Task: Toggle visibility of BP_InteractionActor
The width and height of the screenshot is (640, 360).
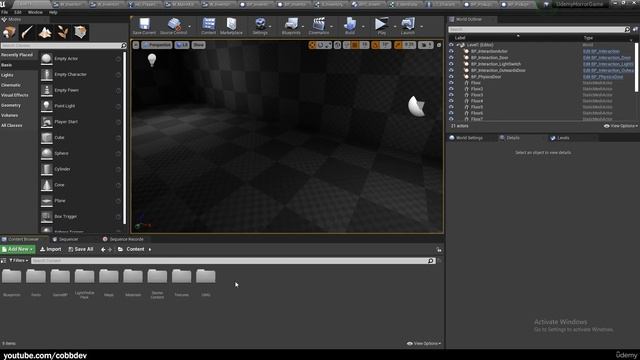Action: click(451, 51)
